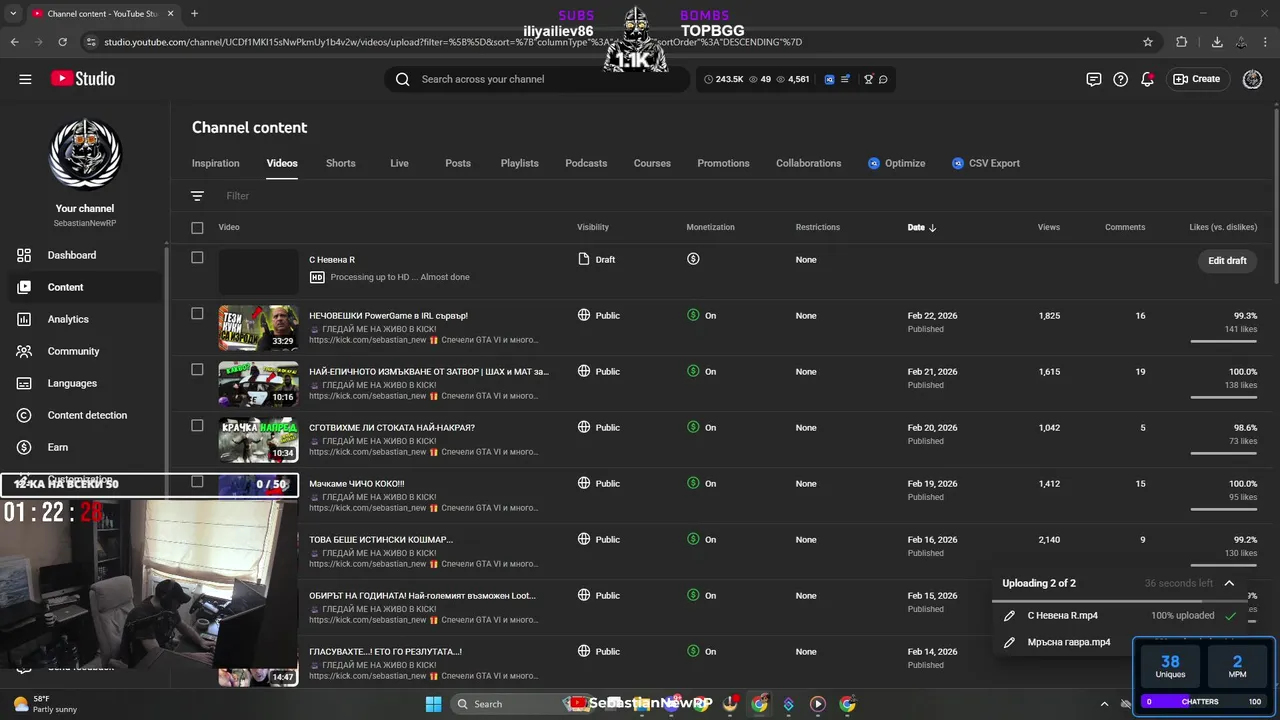Switch to the Inspiration tab
This screenshot has height=720, width=1280.
[x=216, y=163]
